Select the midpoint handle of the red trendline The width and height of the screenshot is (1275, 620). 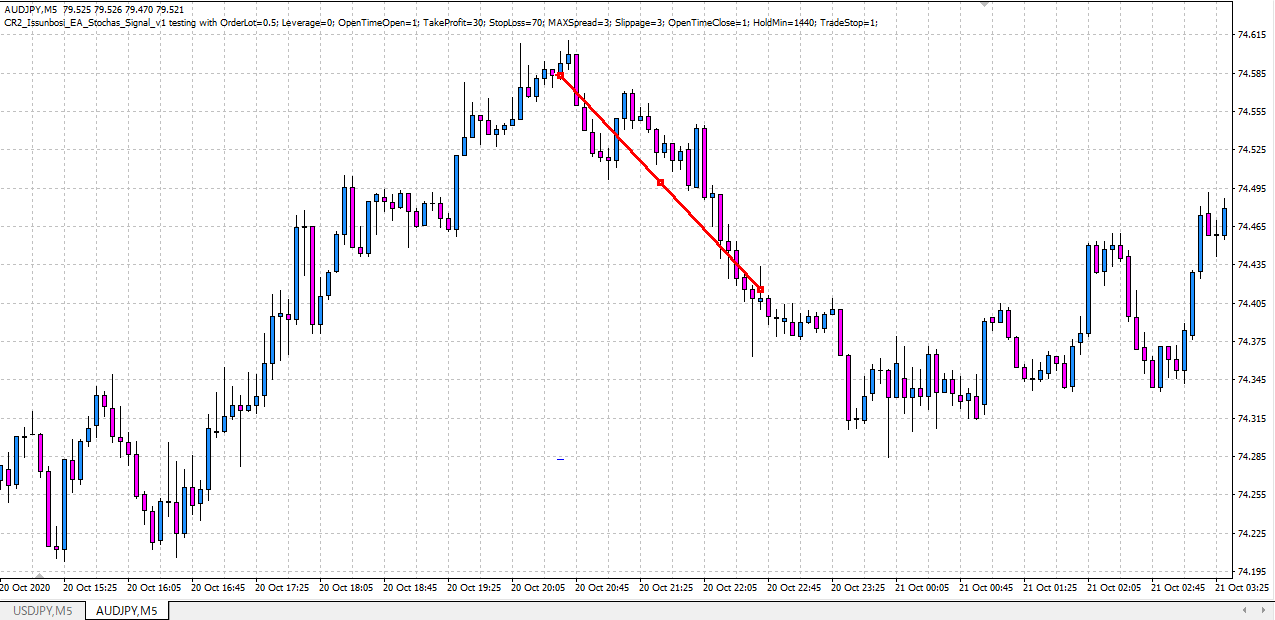click(x=660, y=181)
